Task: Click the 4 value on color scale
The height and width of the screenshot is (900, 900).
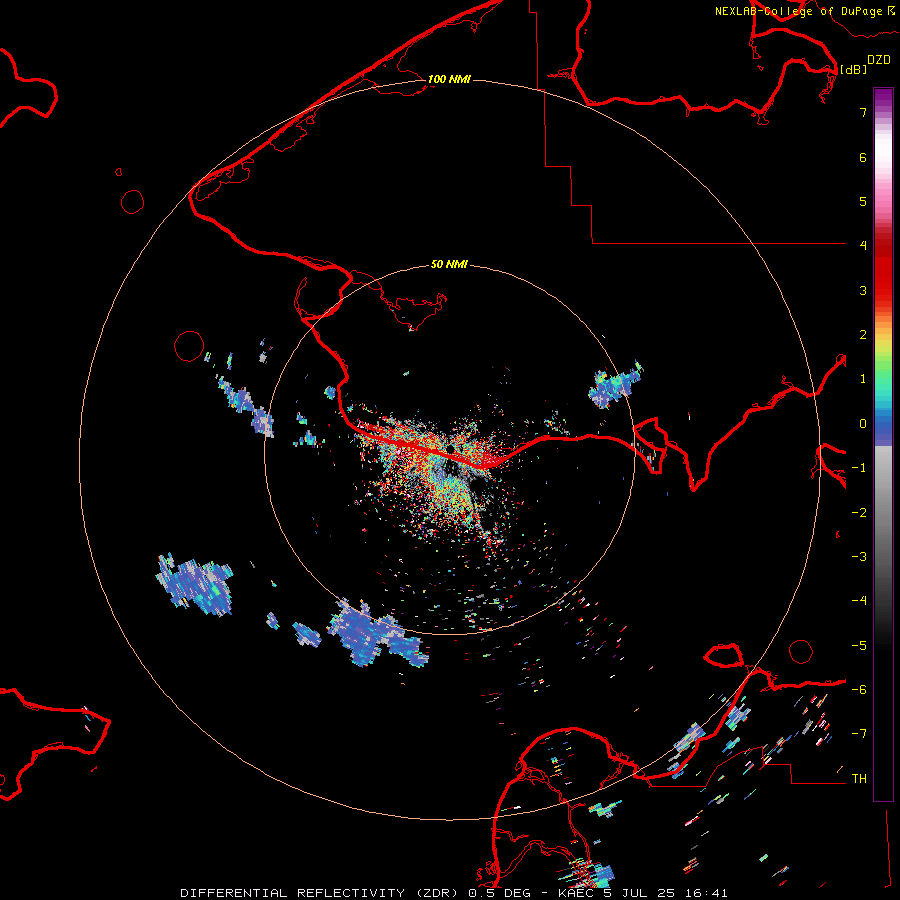Action: 863,246
